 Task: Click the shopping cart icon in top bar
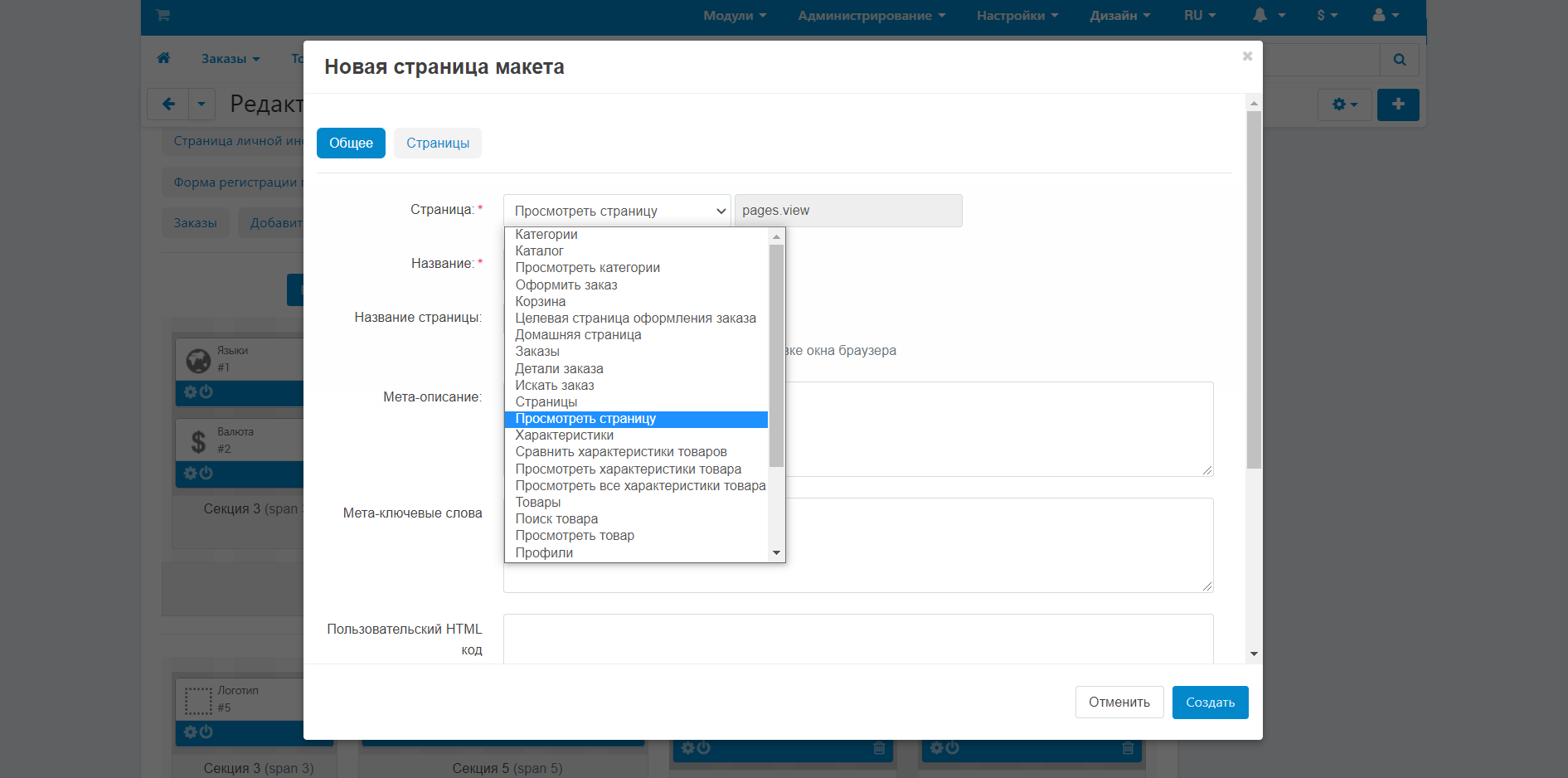(163, 15)
